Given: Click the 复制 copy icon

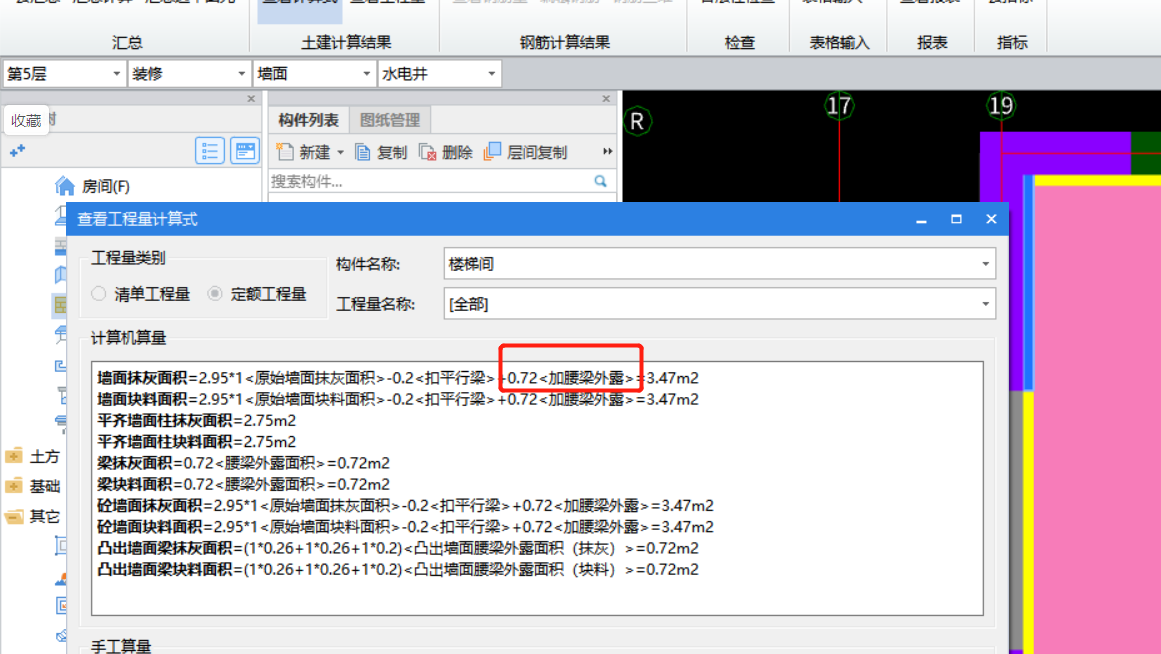Looking at the screenshot, I should point(363,153).
